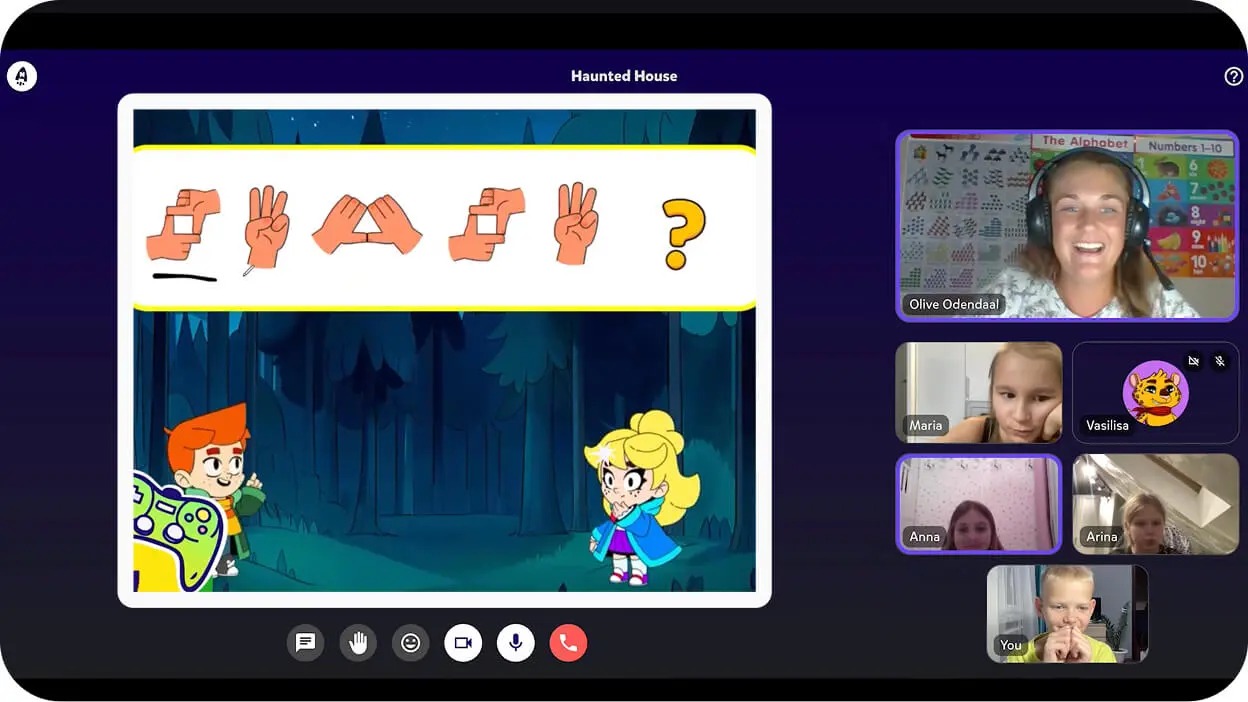Click Vasilisa's camera-off status icon

(1193, 361)
